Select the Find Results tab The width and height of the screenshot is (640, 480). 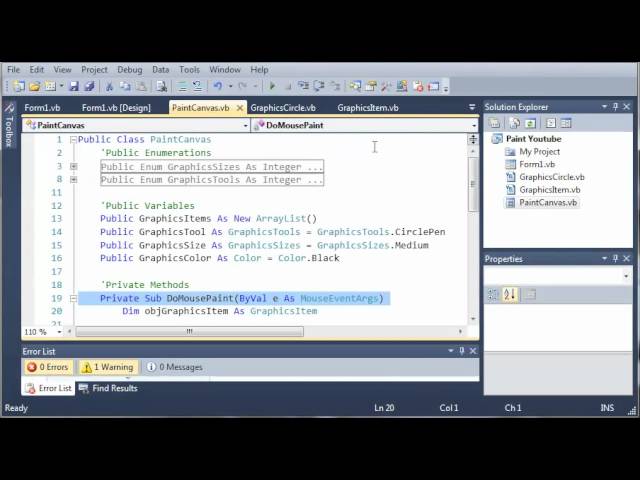[108, 388]
